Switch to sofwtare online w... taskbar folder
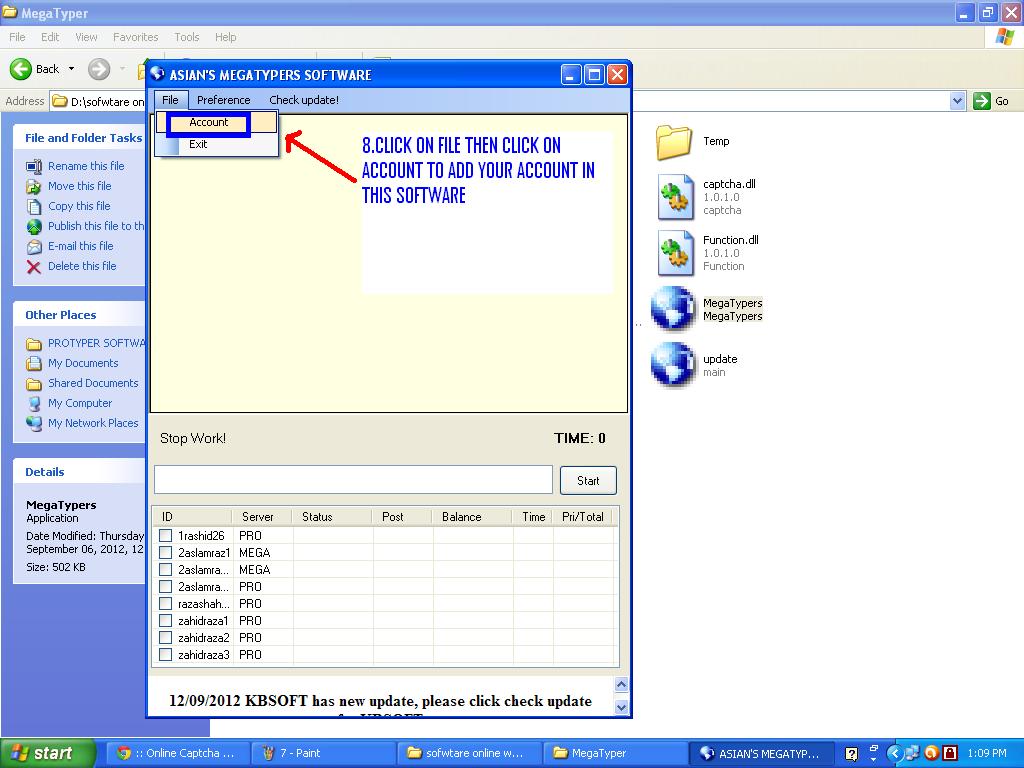Screen dimensions: 1024x768 coord(470,753)
